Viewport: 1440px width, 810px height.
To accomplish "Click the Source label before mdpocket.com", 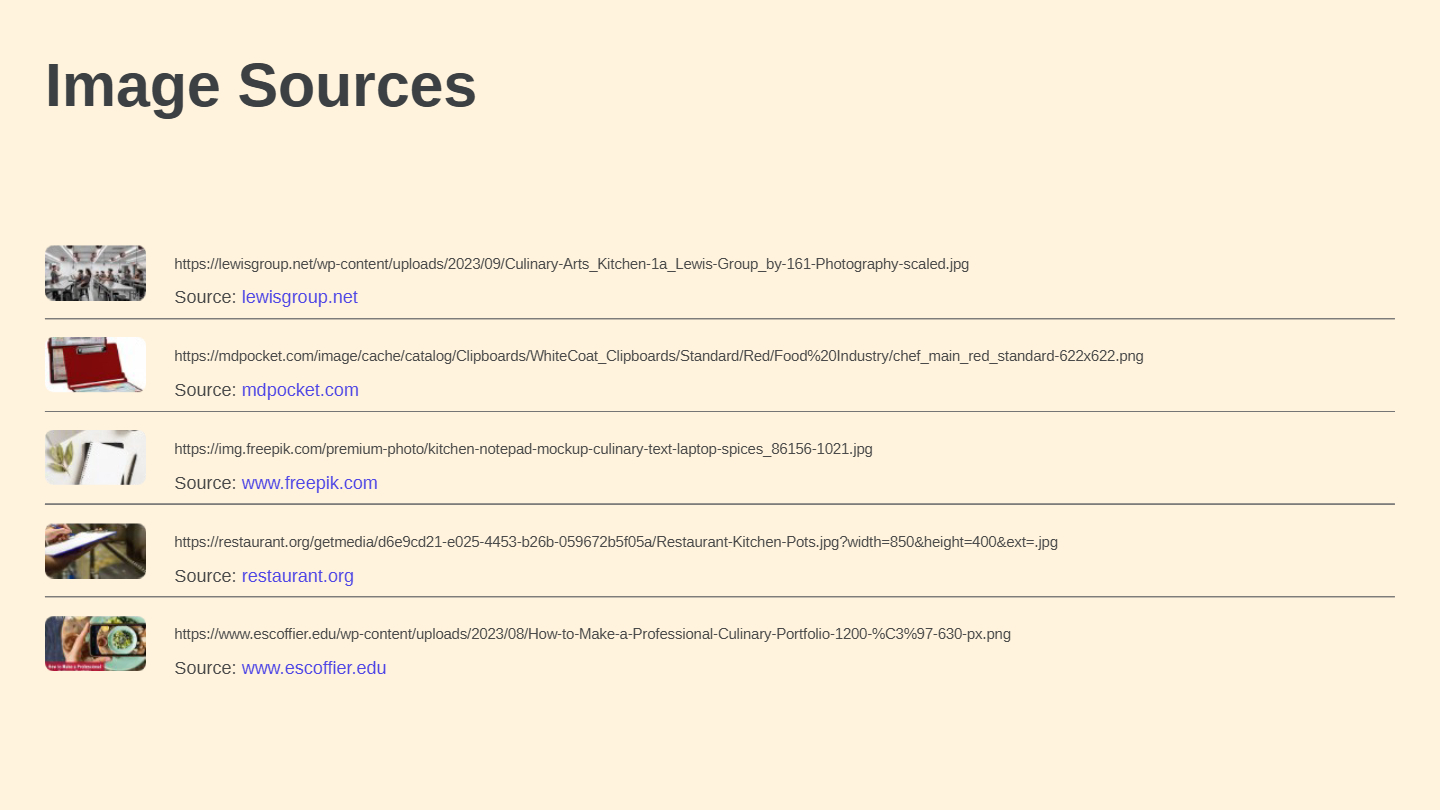I will coord(205,390).
